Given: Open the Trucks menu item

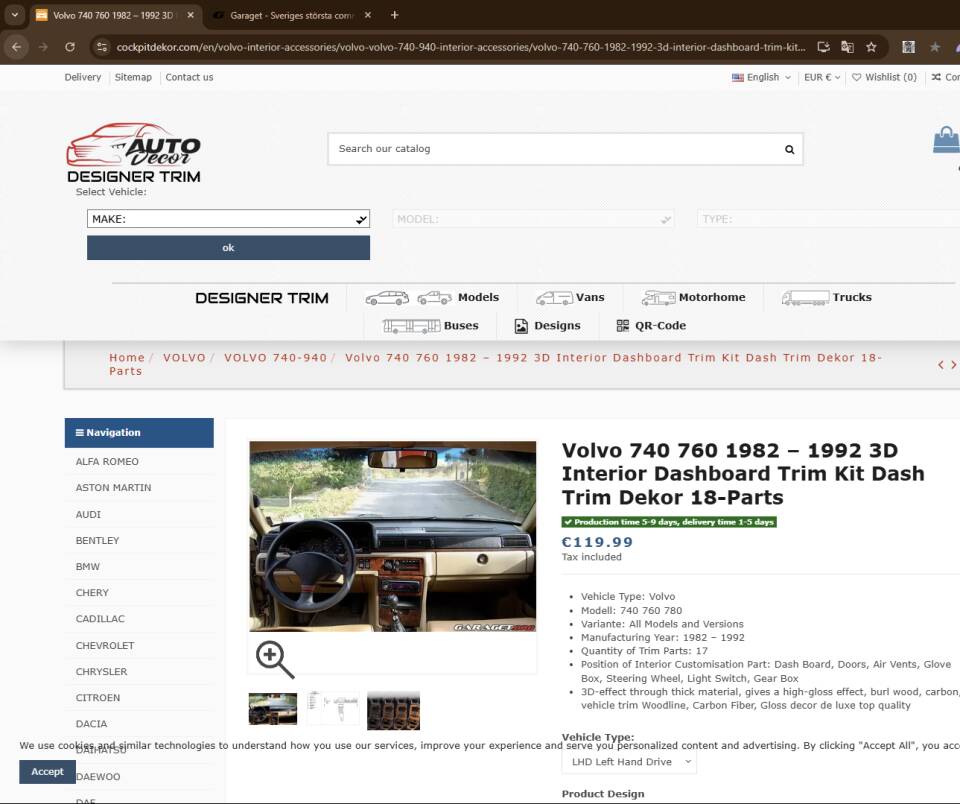Looking at the screenshot, I should click(x=827, y=298).
